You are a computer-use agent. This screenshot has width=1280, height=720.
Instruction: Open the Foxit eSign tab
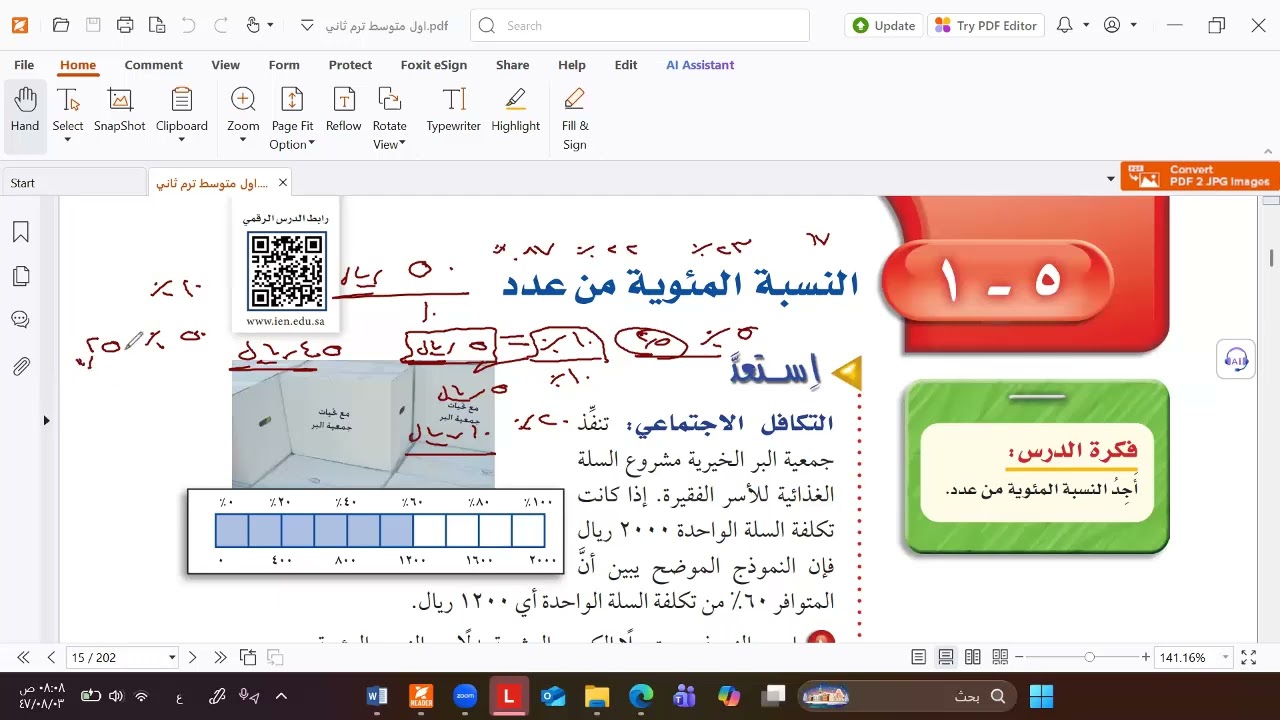point(434,65)
